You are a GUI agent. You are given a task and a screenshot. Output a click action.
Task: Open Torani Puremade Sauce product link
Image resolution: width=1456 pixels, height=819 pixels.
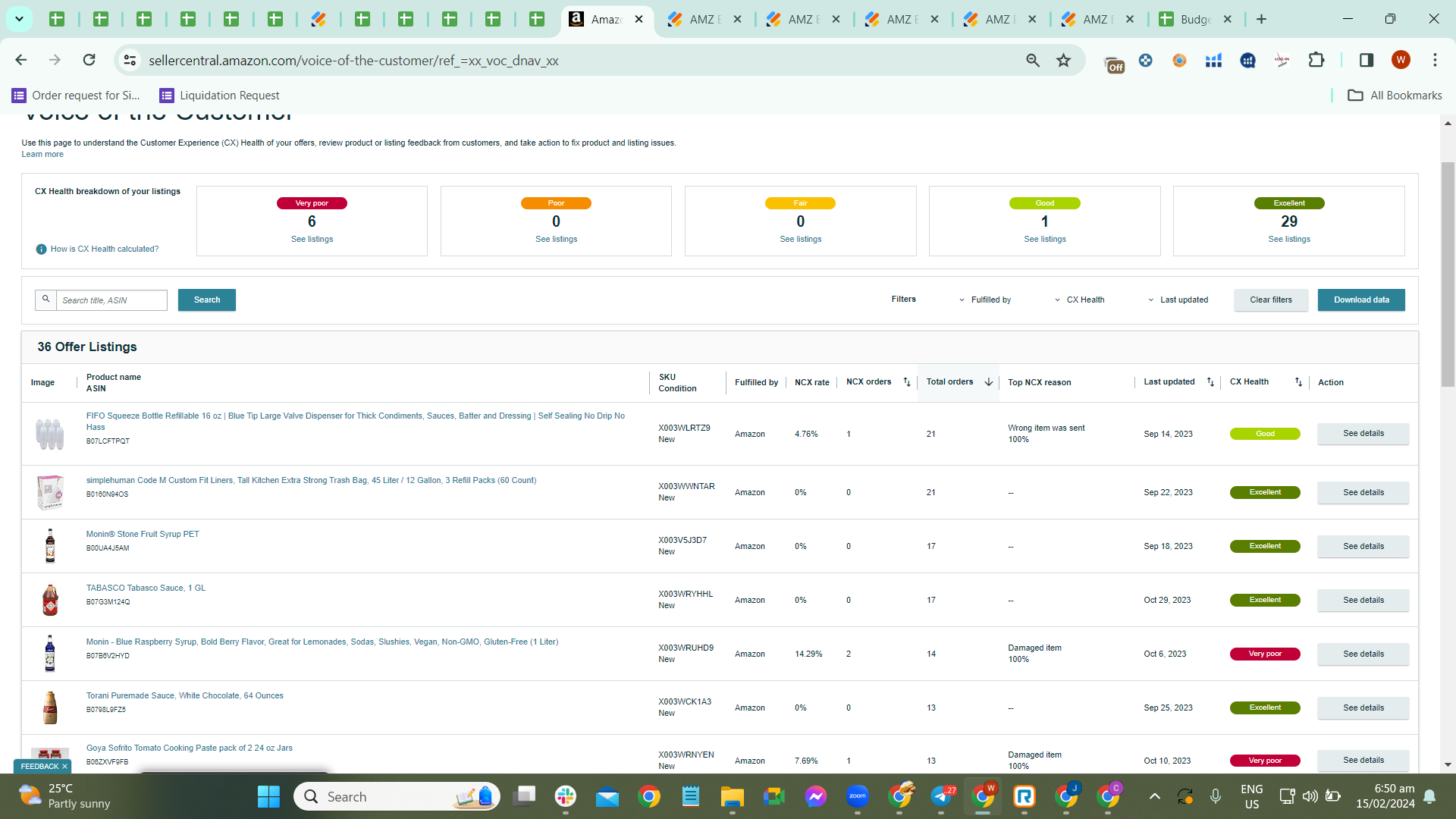185,695
